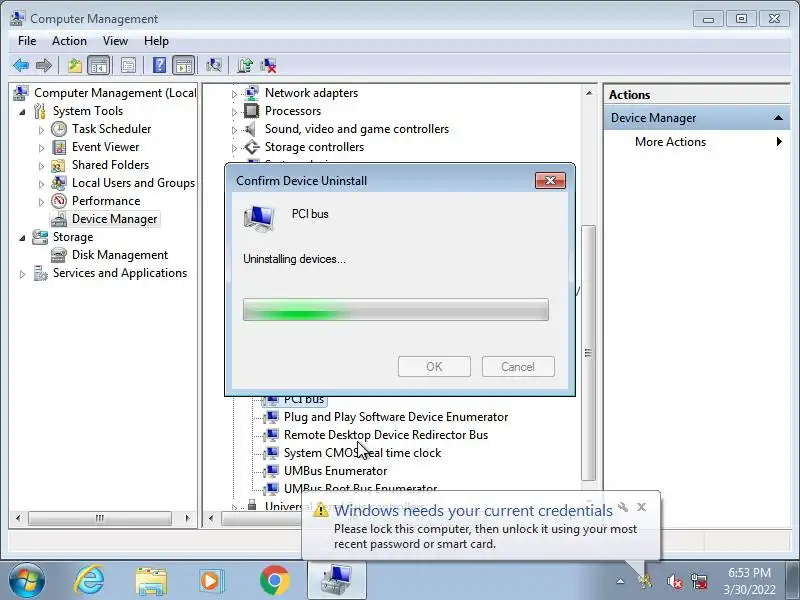Click the Uninstall device toolbar icon
The image size is (800, 600).
[268, 65]
